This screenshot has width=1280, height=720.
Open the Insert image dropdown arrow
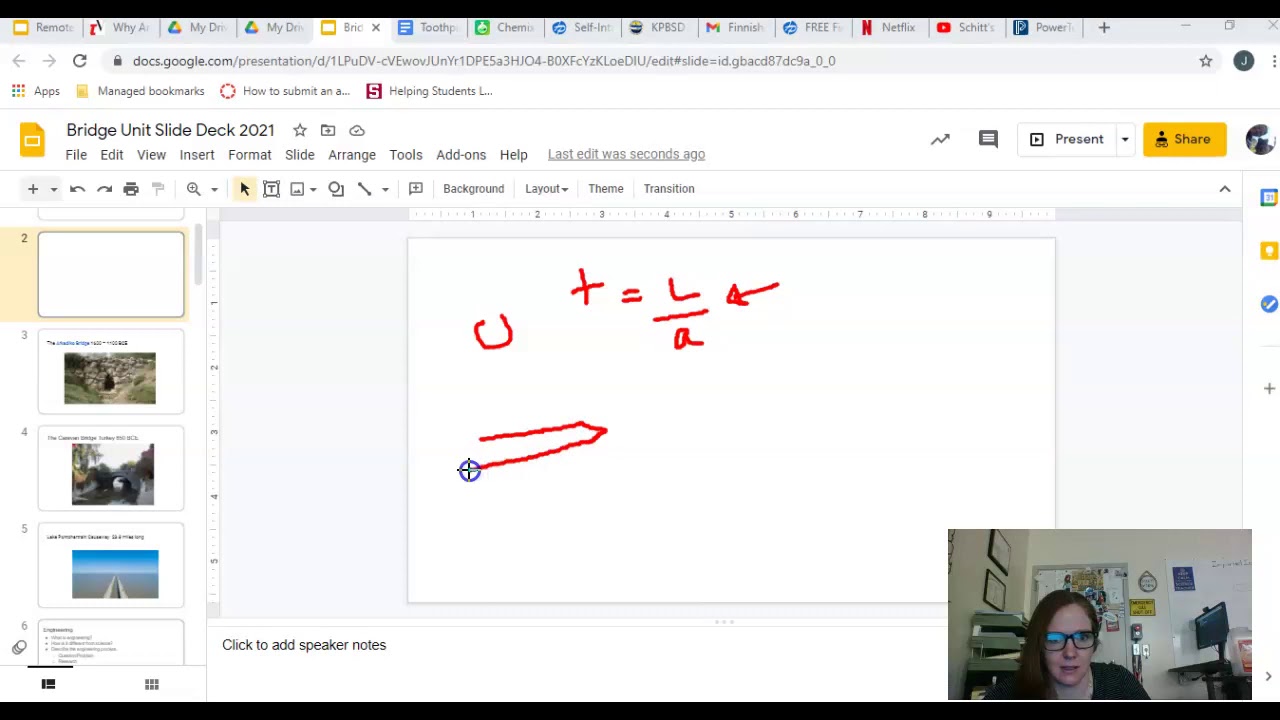pos(313,189)
